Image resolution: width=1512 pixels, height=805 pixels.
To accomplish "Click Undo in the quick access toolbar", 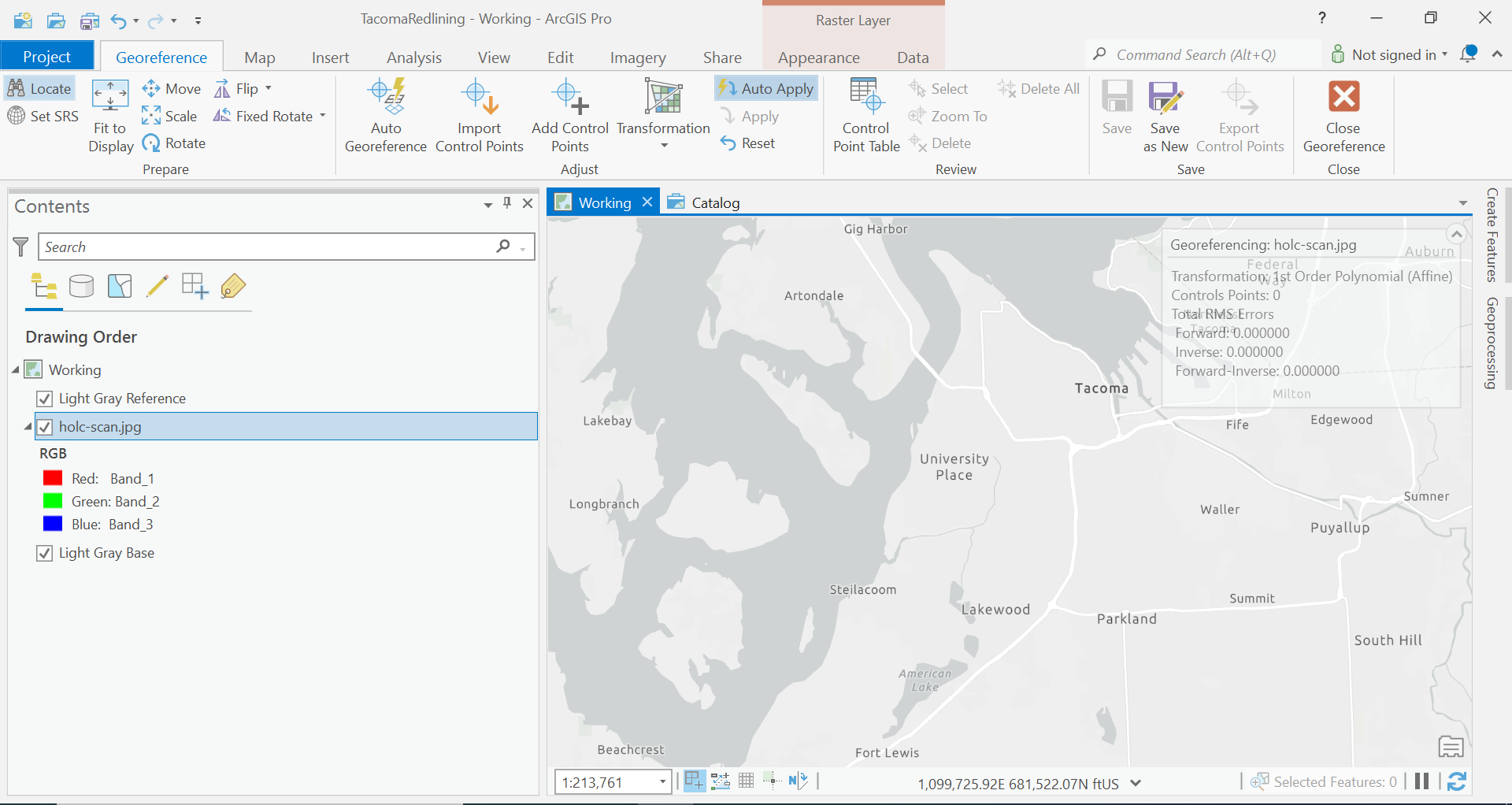I will [118, 20].
